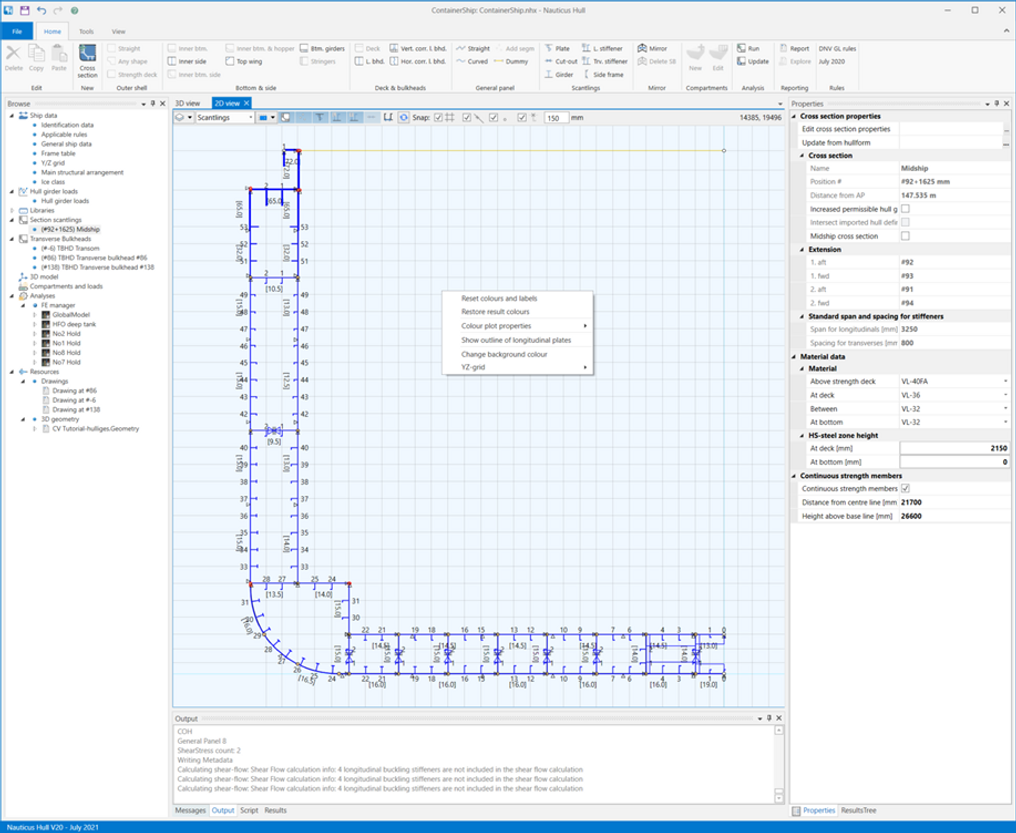Check the Midship cross section checkbox
This screenshot has height=833, width=1016.
tap(907, 236)
